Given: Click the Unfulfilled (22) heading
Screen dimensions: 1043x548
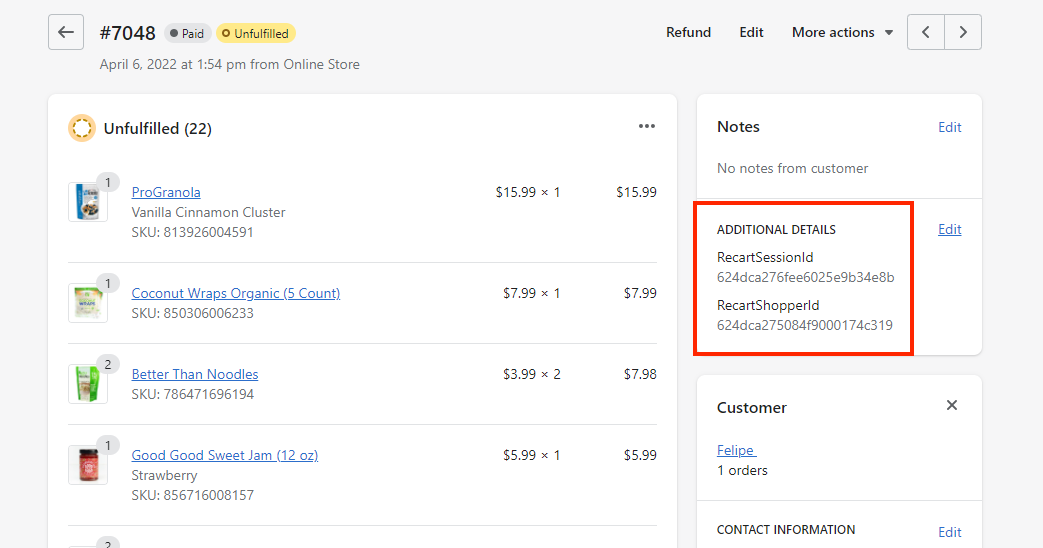Looking at the screenshot, I should tap(158, 128).
